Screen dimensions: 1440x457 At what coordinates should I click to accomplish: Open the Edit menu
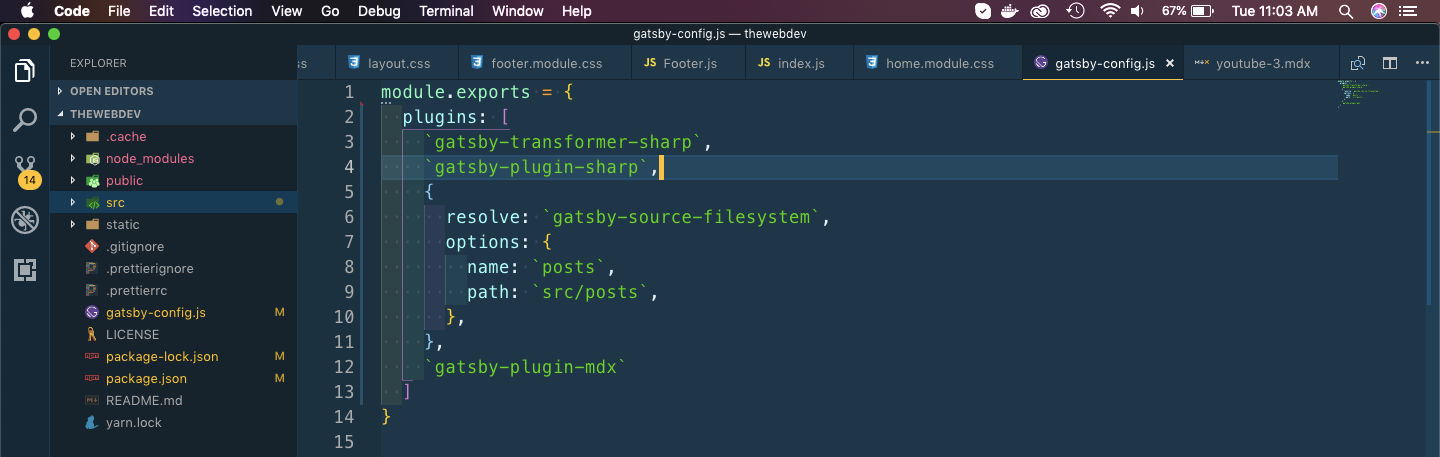tap(161, 11)
